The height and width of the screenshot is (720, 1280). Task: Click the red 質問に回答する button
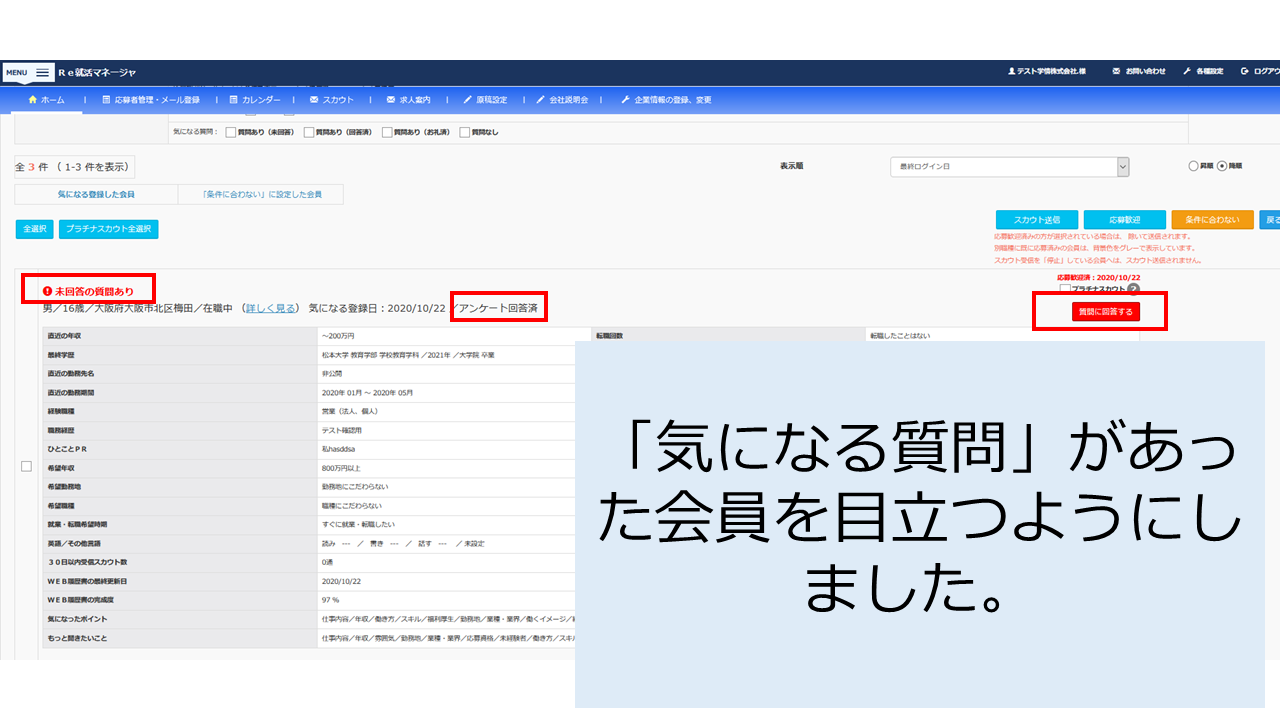point(1105,312)
